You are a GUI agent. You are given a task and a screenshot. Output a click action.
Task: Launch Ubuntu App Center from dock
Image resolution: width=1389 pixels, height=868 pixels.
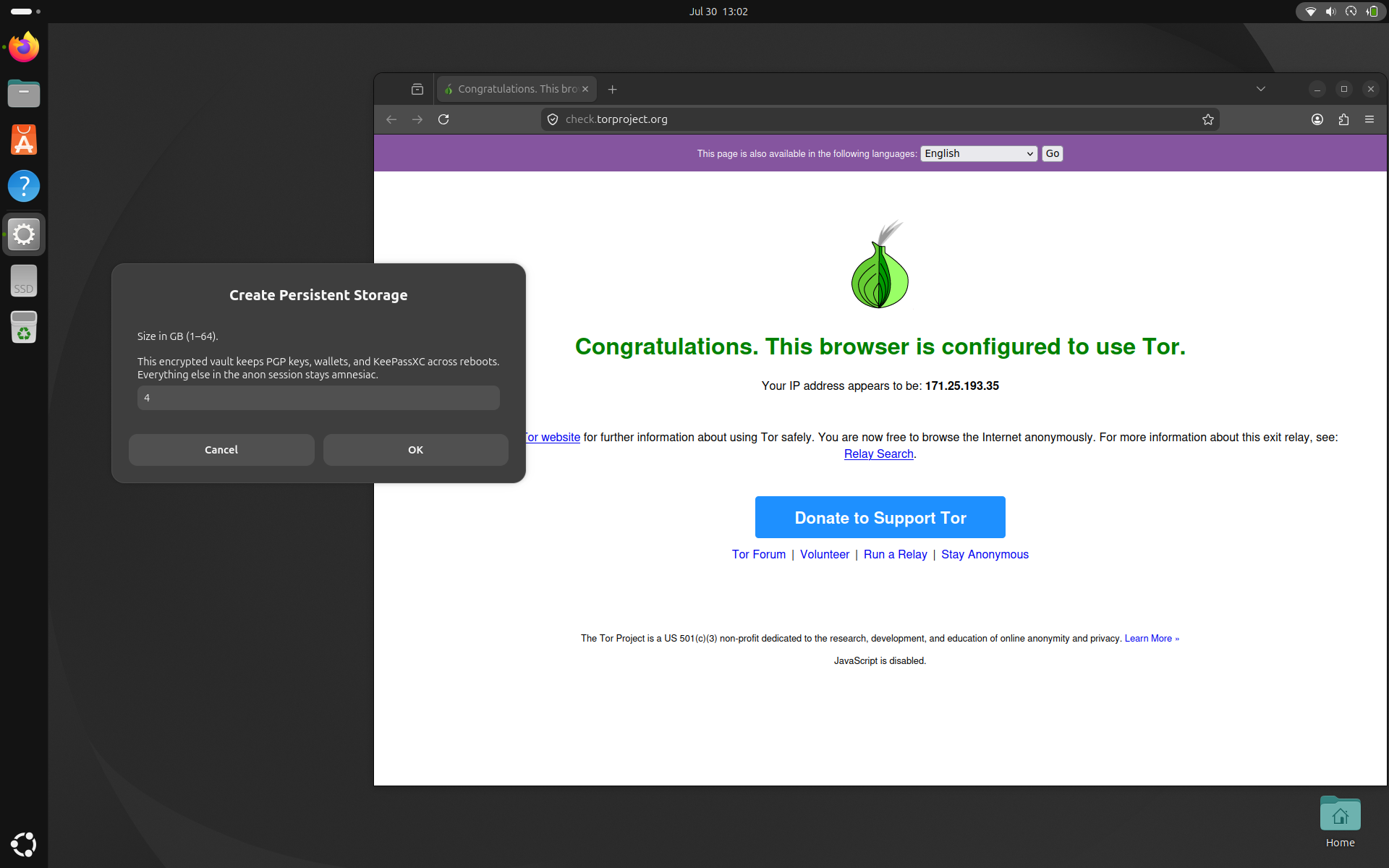[24, 140]
